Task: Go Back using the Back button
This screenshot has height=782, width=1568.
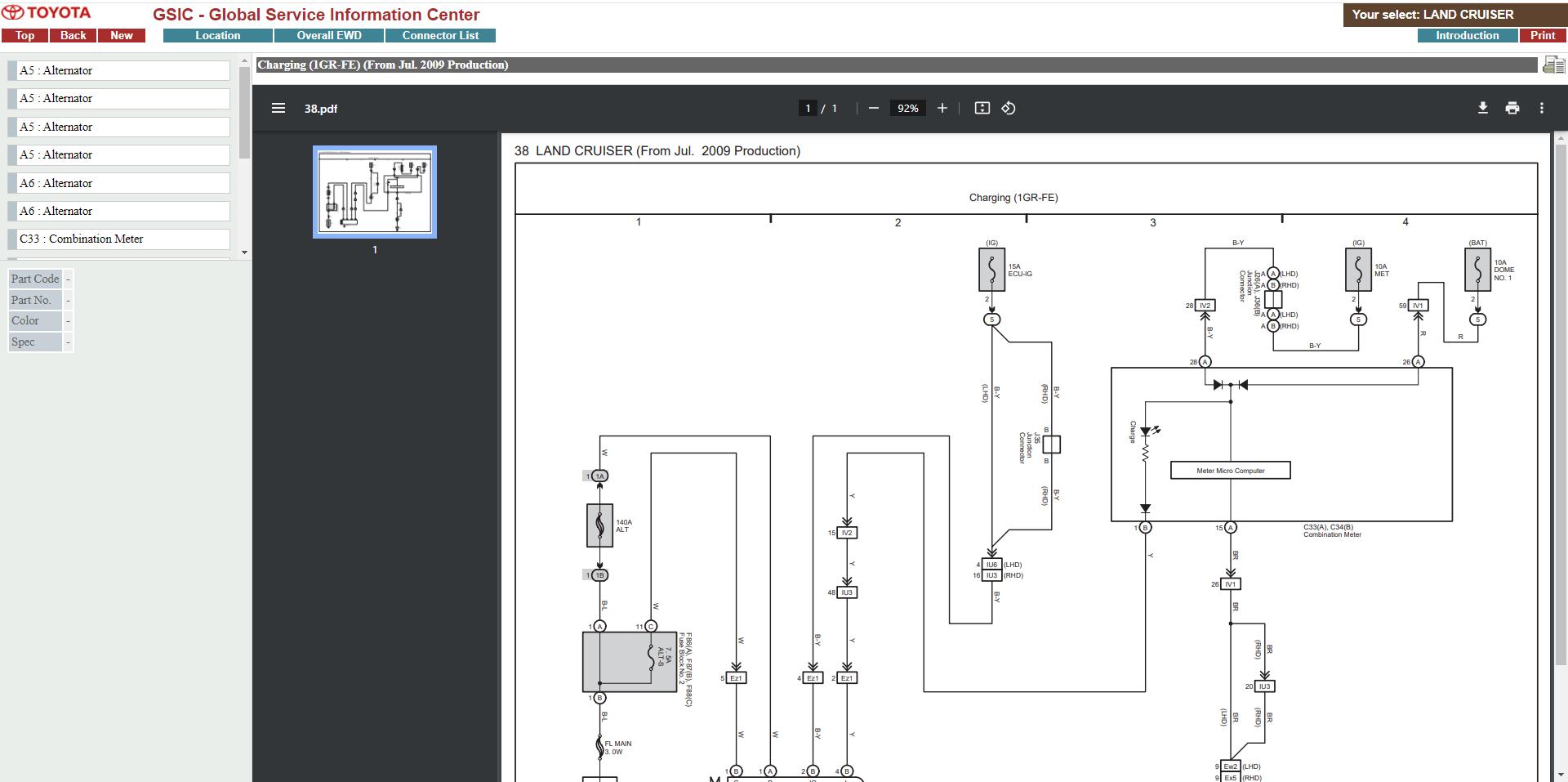Action: click(73, 35)
